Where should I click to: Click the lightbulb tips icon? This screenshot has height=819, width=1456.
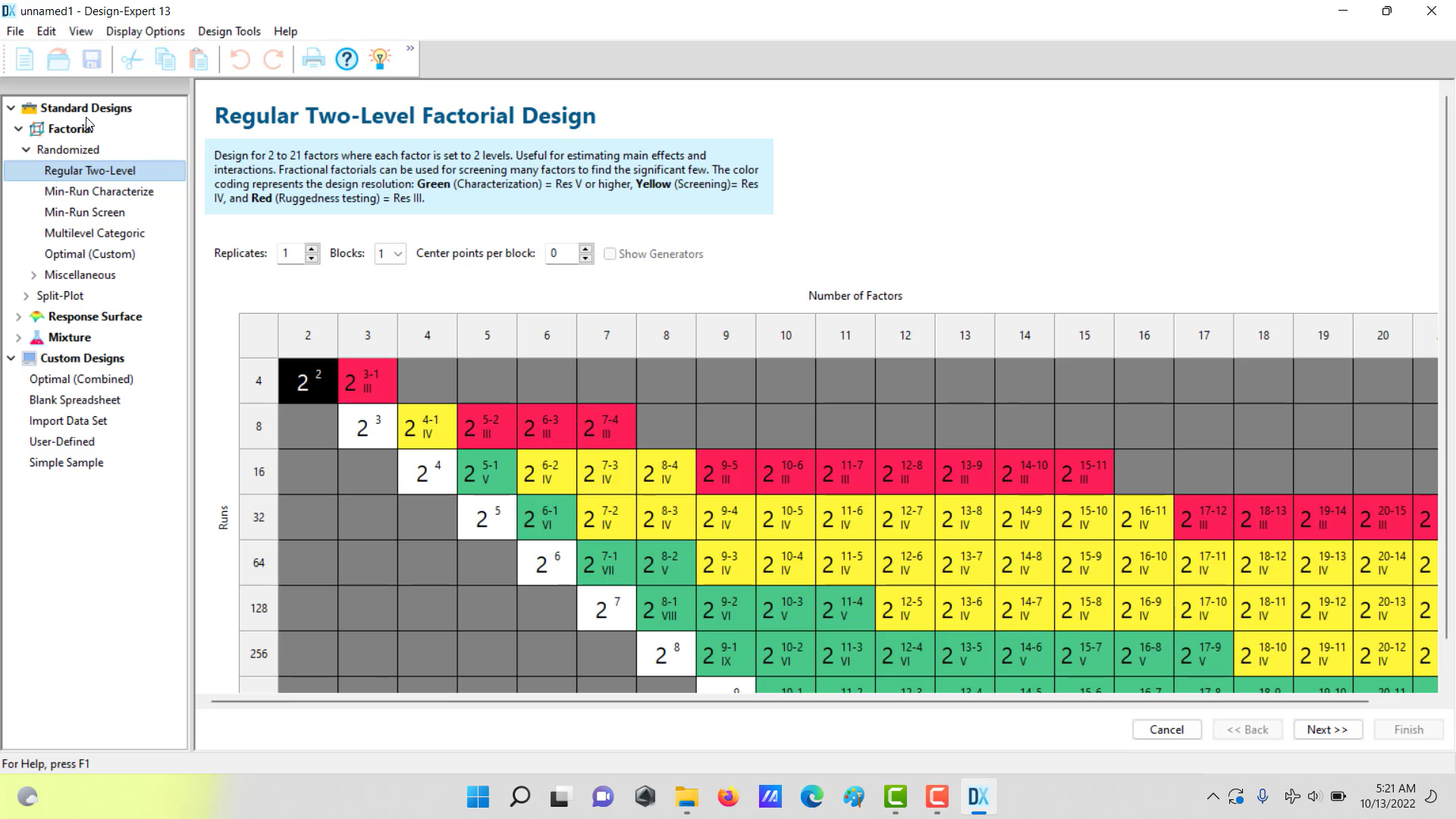[380, 59]
